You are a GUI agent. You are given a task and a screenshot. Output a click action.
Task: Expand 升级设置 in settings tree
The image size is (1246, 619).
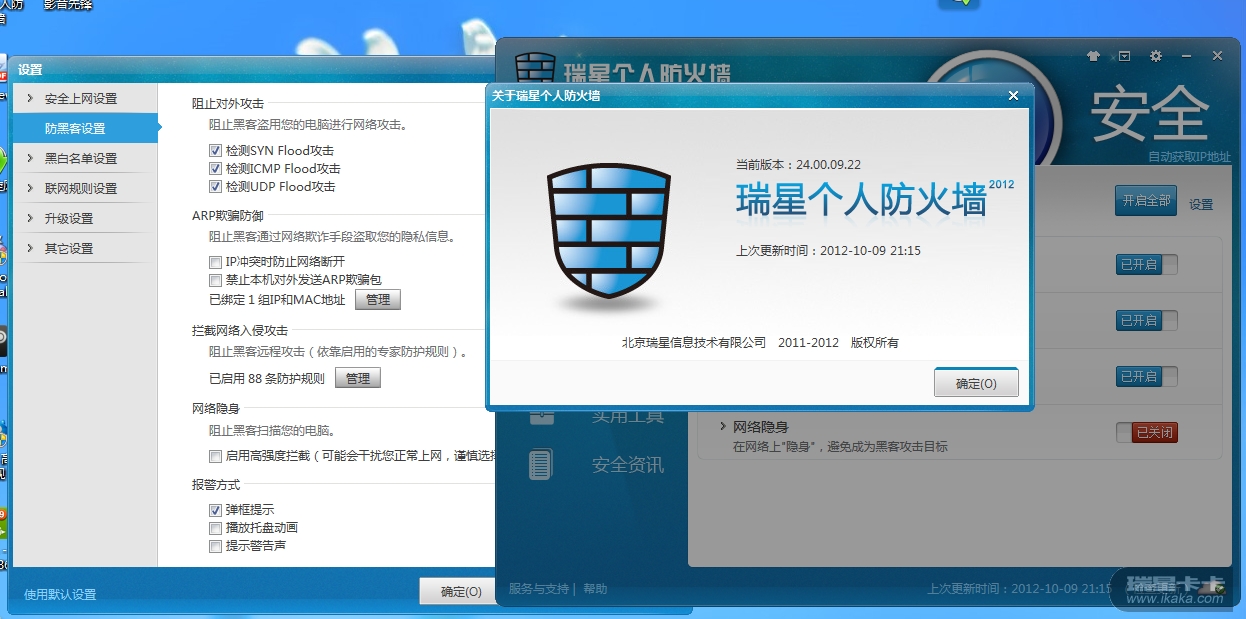point(30,218)
